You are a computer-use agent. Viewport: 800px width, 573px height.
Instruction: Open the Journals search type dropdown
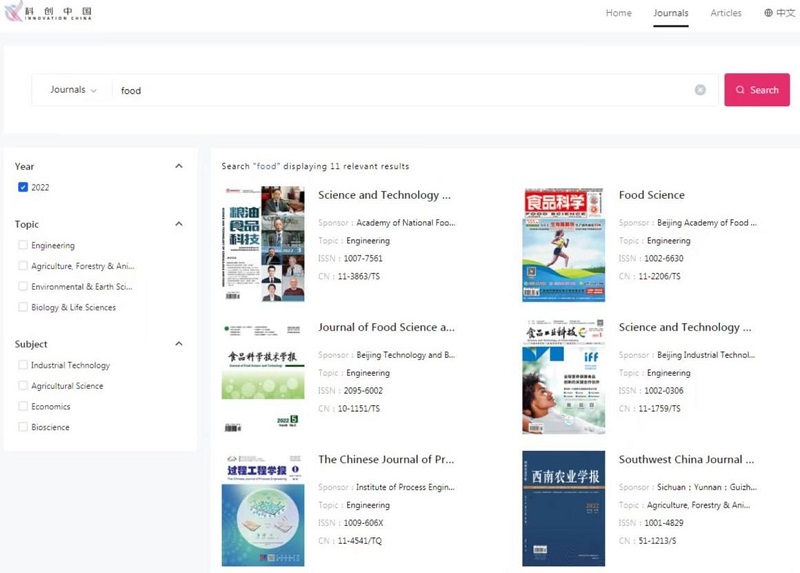coord(73,90)
